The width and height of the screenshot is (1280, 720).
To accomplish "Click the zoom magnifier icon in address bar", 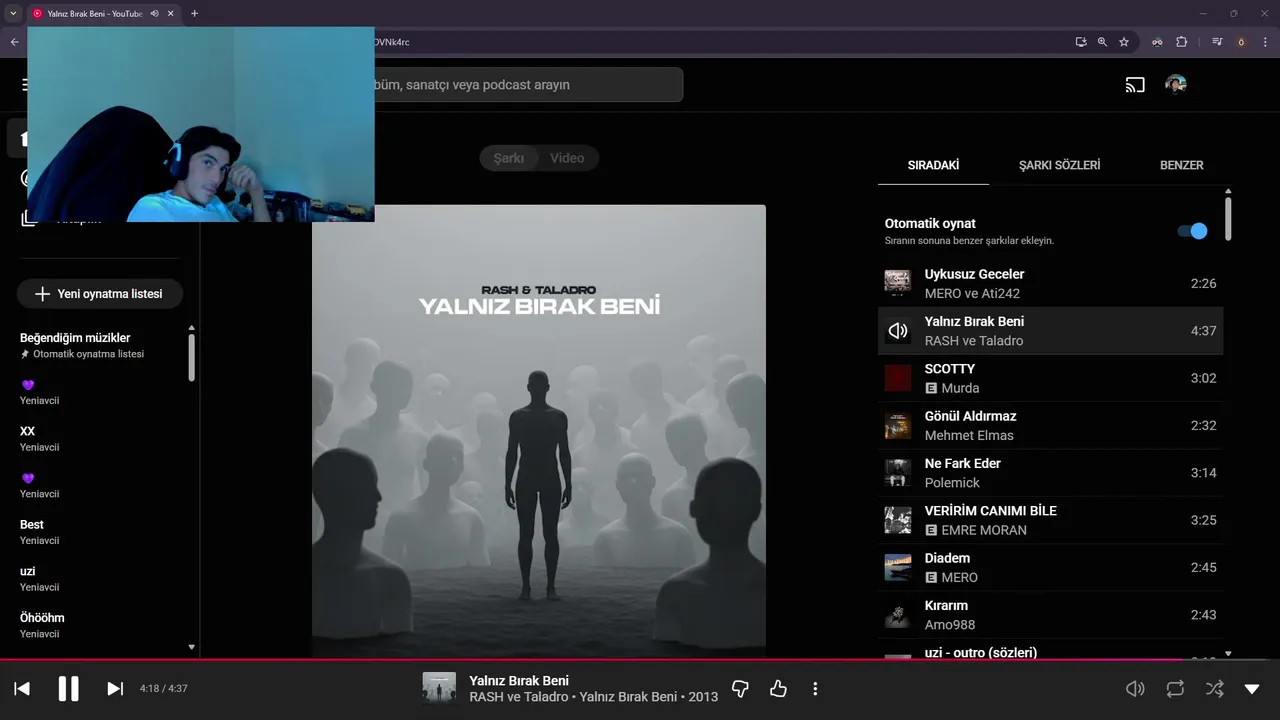I will click(x=1102, y=42).
